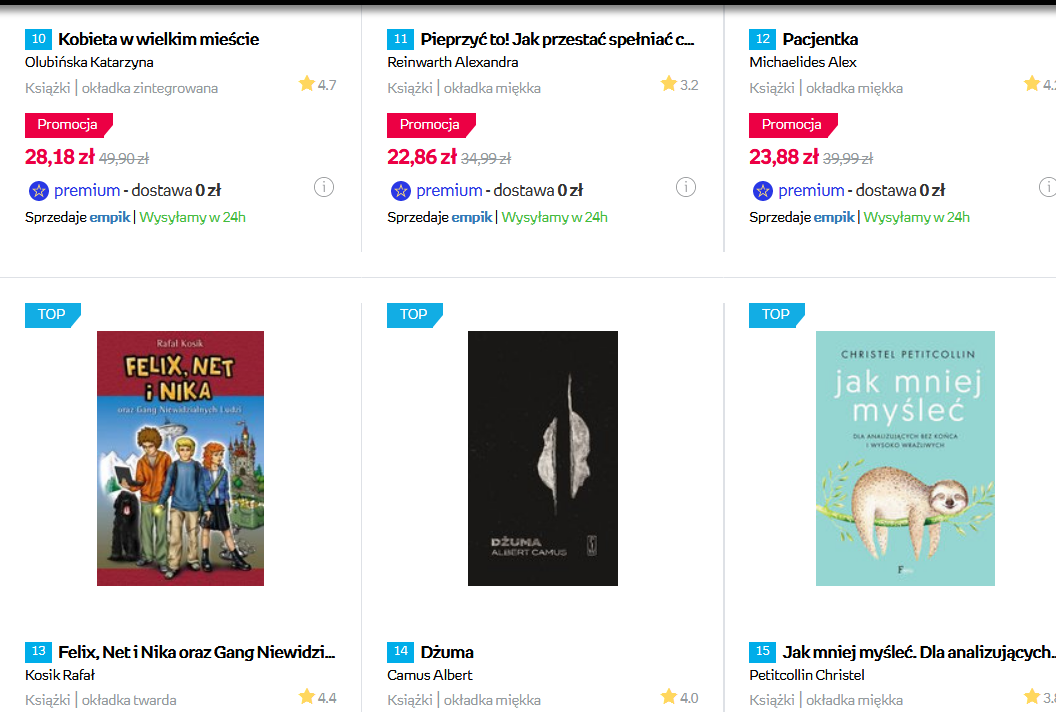Click premium star icon under Pacjentka

coord(762,191)
